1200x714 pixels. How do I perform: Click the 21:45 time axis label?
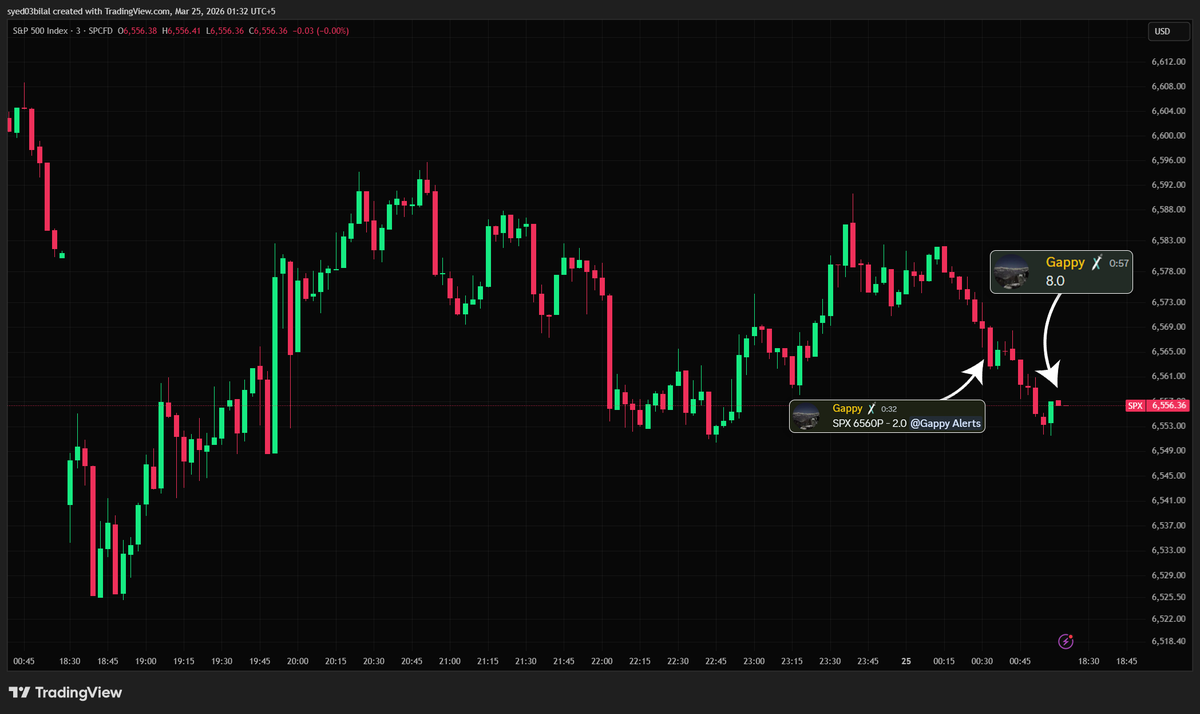coord(564,661)
